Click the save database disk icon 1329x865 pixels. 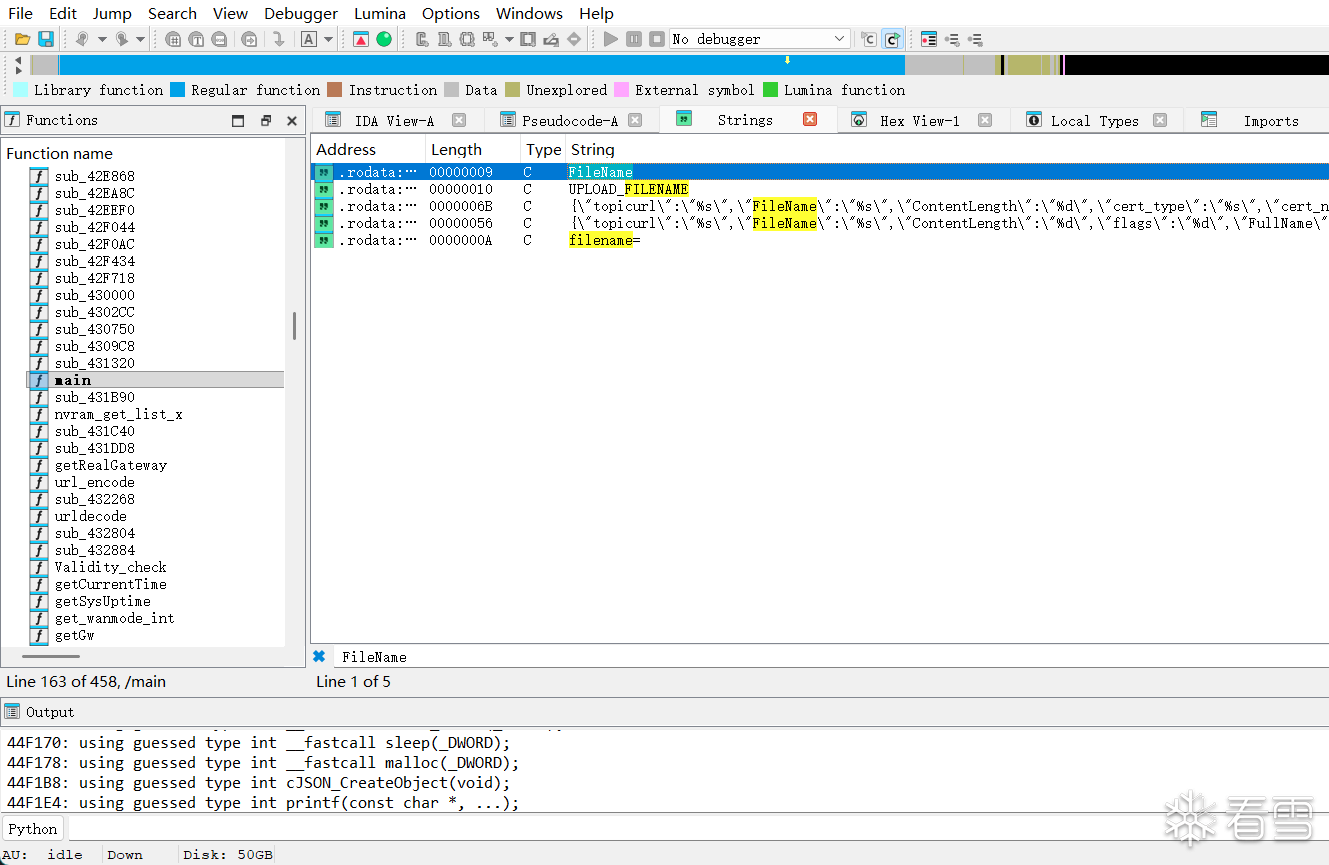45,39
